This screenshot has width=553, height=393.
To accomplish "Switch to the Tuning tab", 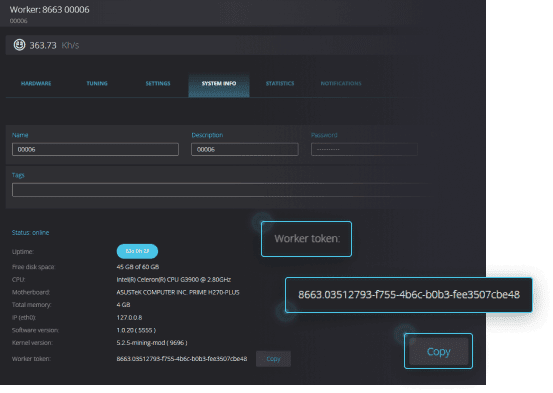I will click(x=97, y=84).
